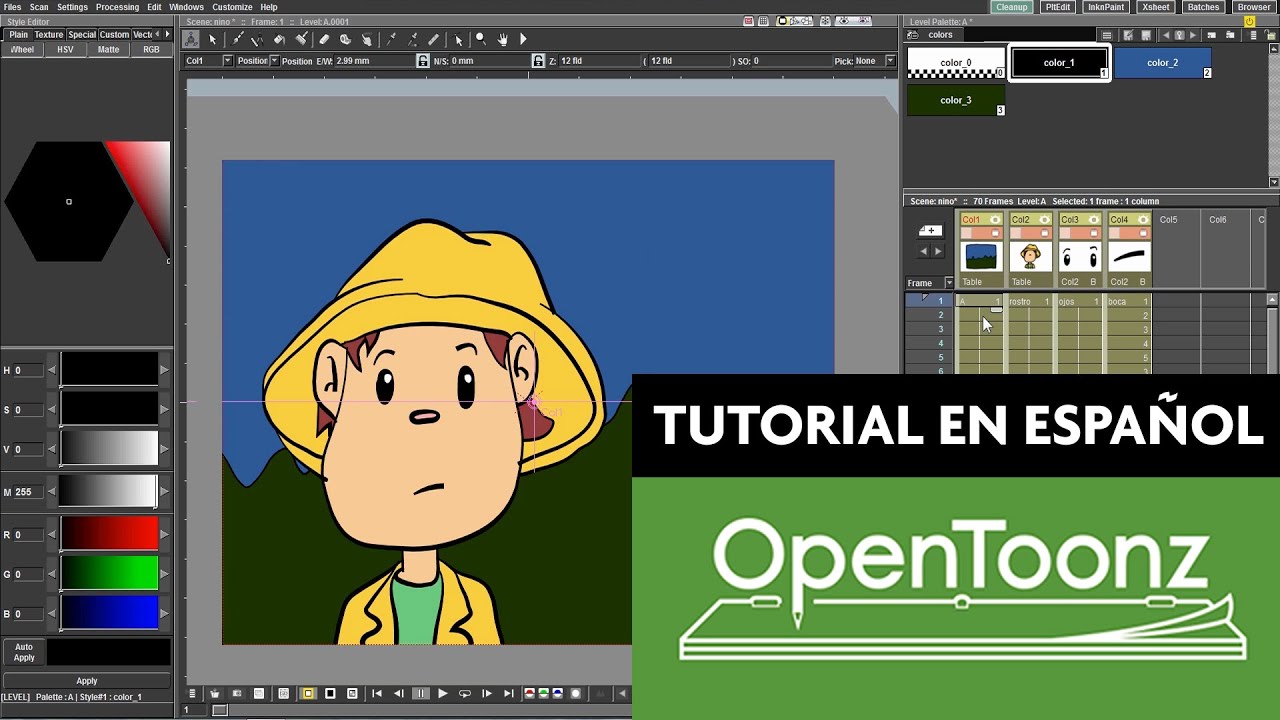1280x720 pixels.
Task: Click the Auto Apply button
Action: [24, 652]
